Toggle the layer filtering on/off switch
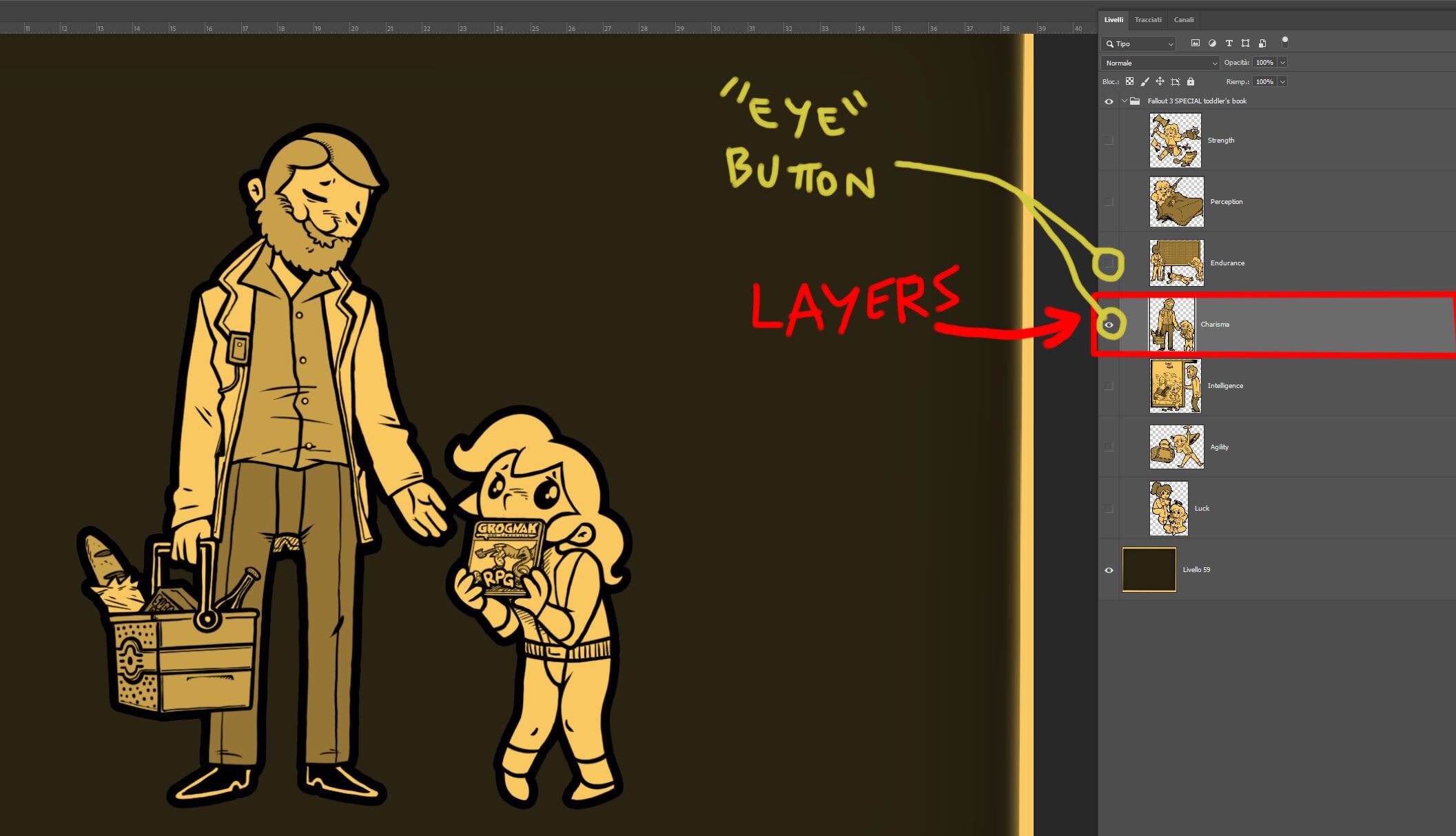This screenshot has width=1456, height=836. coord(1285,42)
